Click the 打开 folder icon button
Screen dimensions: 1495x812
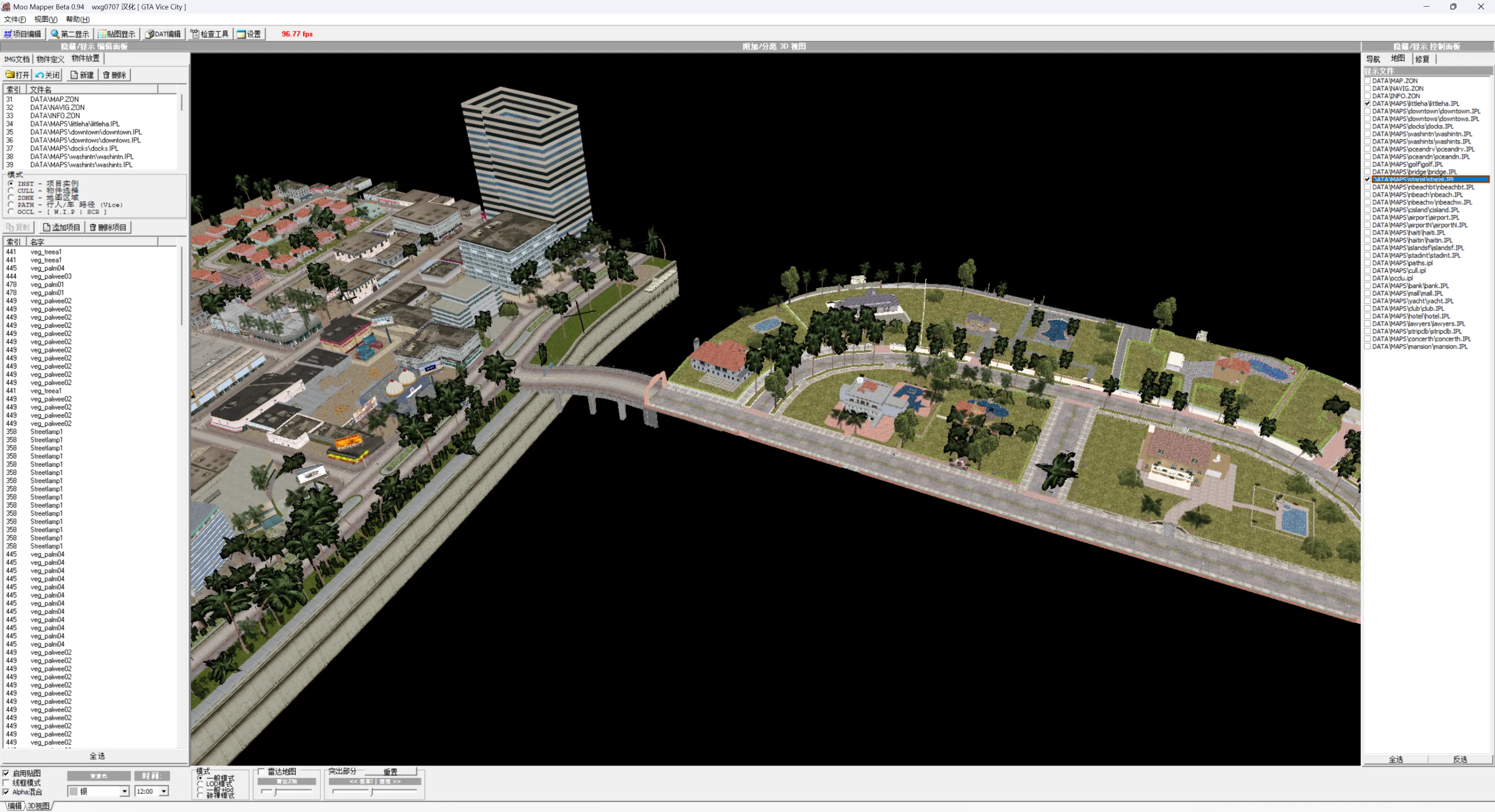click(17, 75)
